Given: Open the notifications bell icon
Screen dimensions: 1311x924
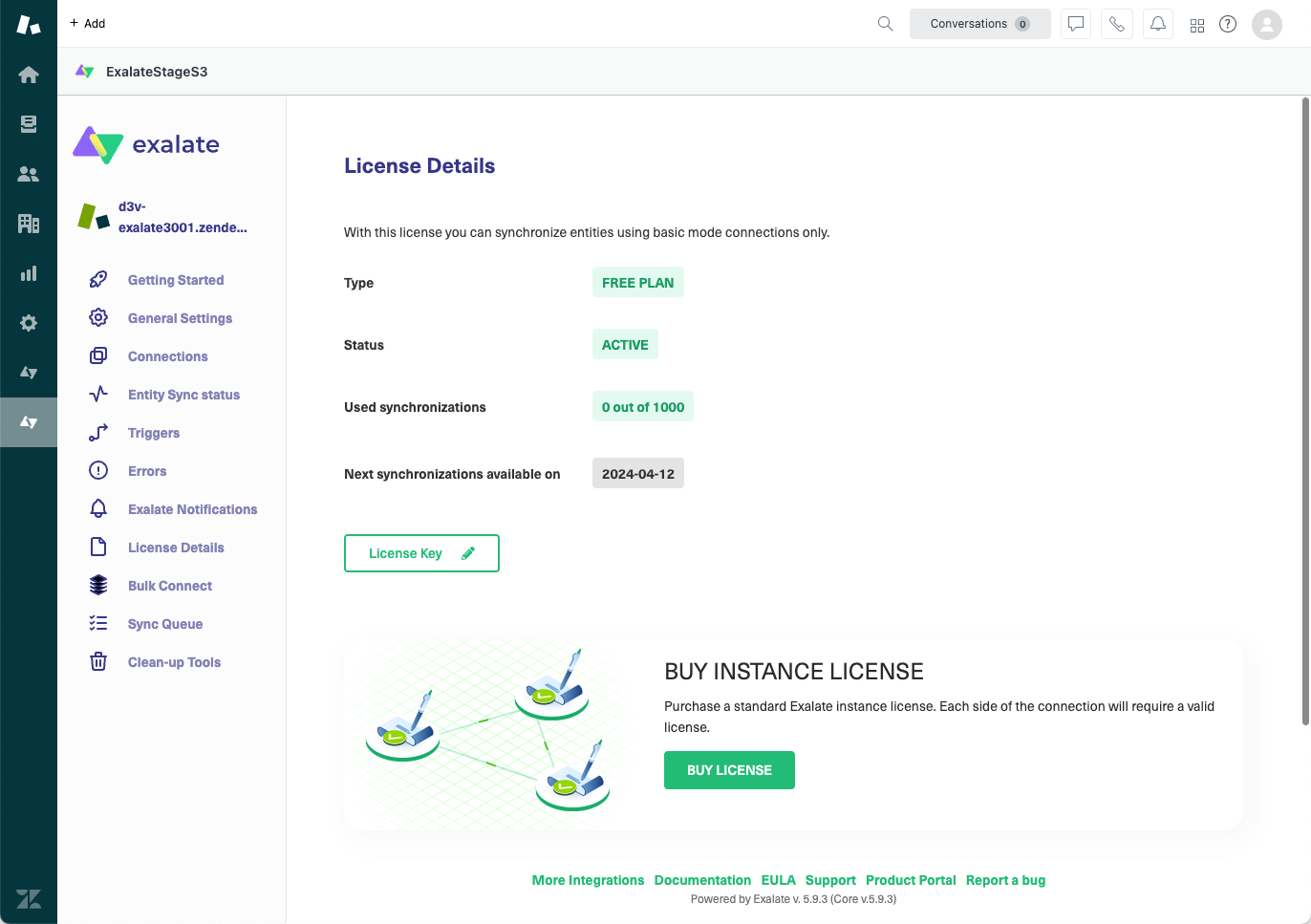Looking at the screenshot, I should 1158,24.
